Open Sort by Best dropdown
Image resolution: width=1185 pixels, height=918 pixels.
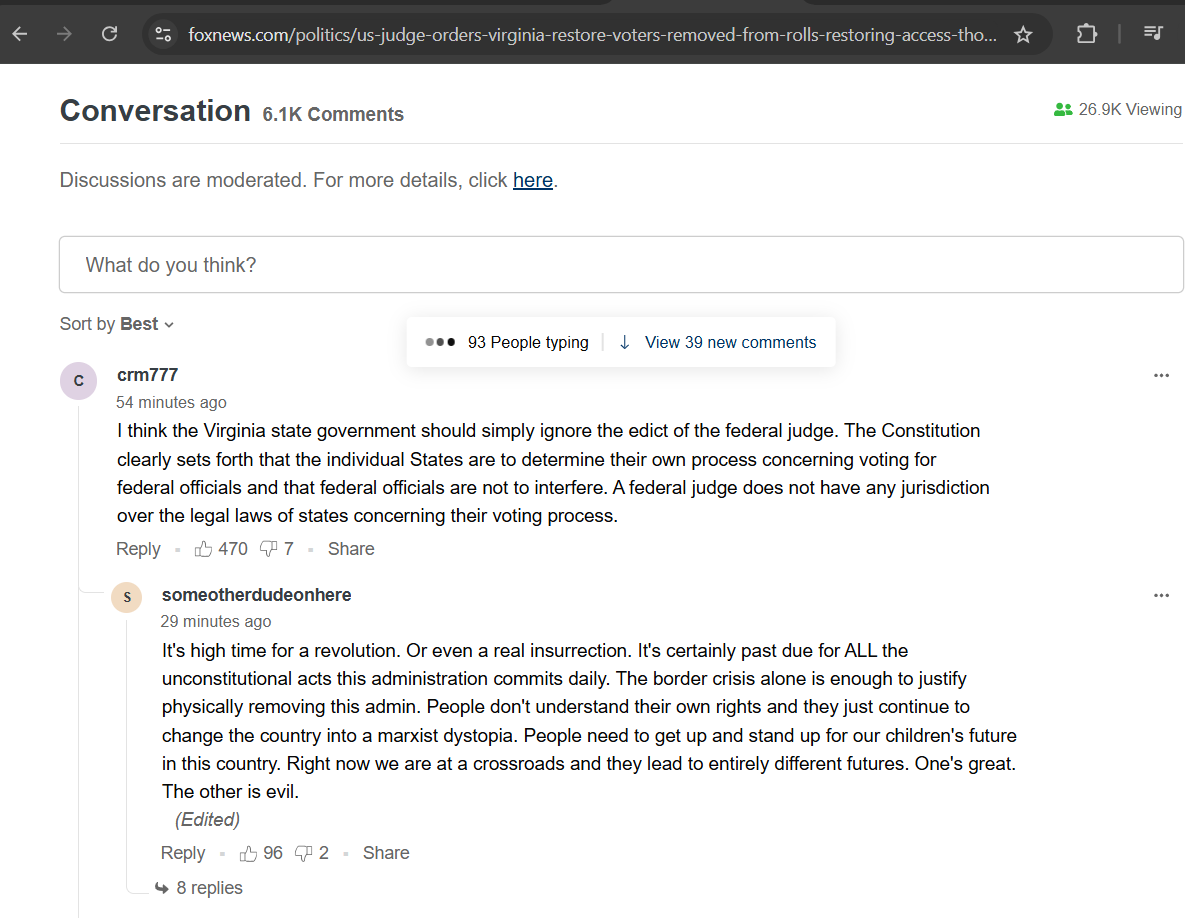(117, 324)
